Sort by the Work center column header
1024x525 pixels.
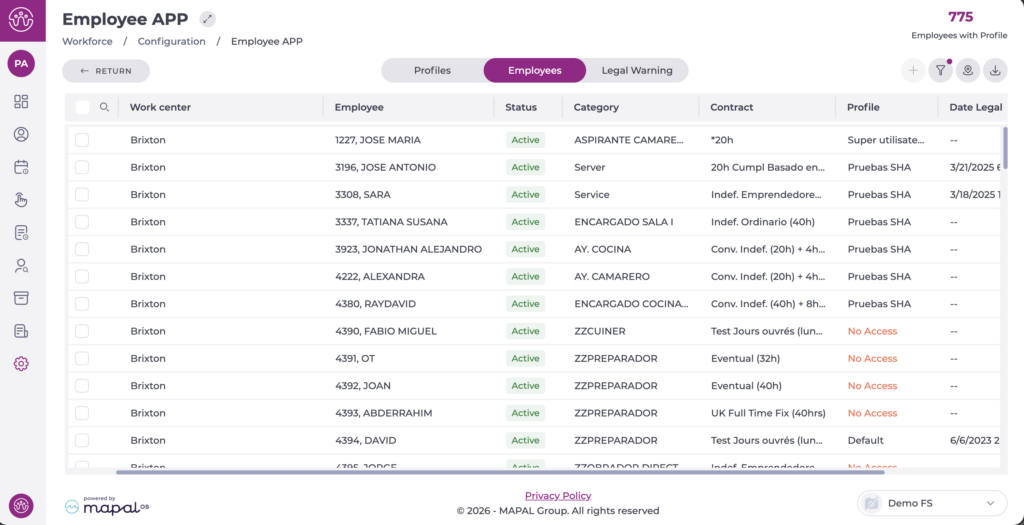click(x=160, y=107)
